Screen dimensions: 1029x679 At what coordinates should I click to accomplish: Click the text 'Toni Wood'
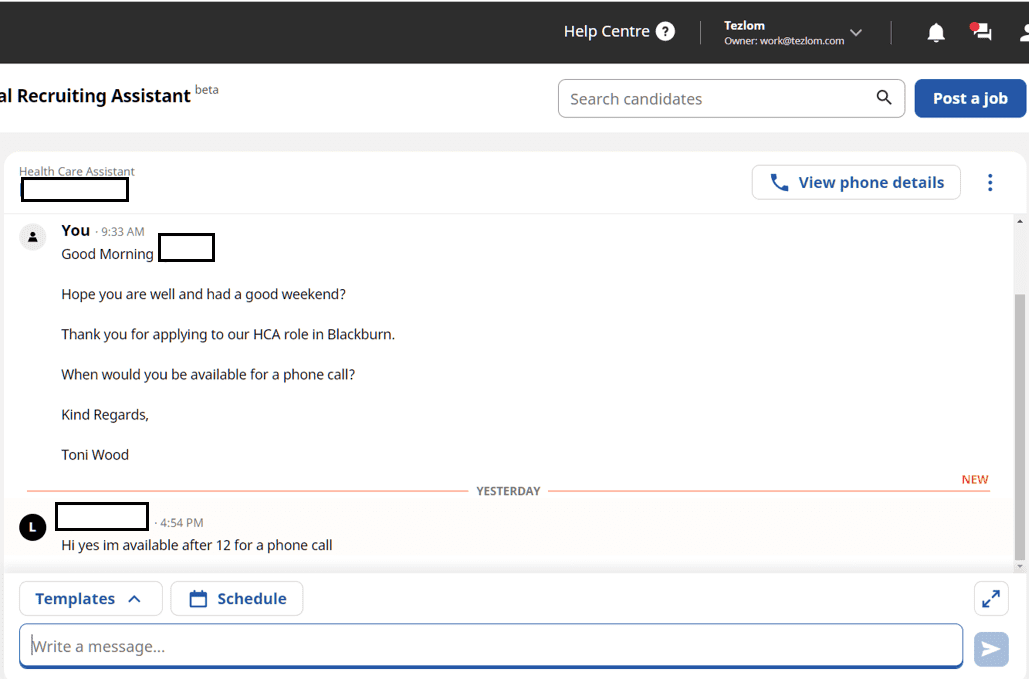tap(95, 455)
